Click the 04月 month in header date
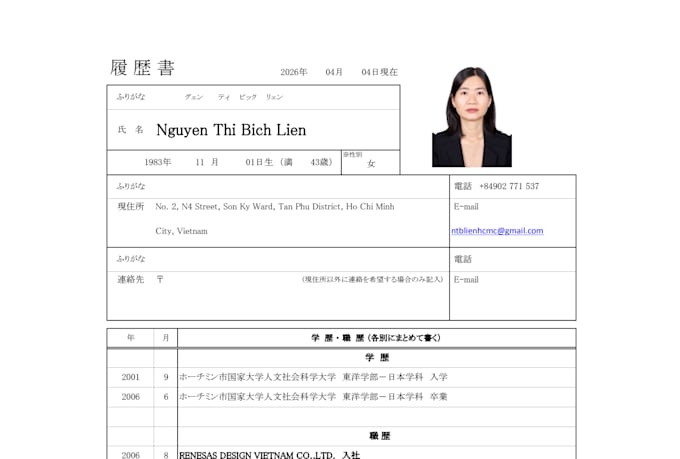The width and height of the screenshot is (680, 459). click(334, 72)
